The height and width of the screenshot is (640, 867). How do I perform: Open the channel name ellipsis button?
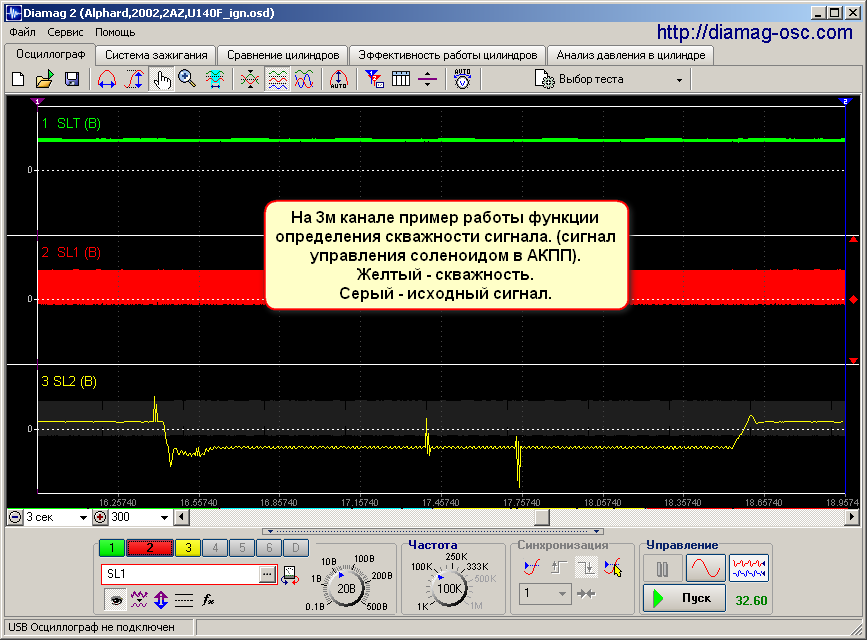pyautogui.click(x=267, y=575)
